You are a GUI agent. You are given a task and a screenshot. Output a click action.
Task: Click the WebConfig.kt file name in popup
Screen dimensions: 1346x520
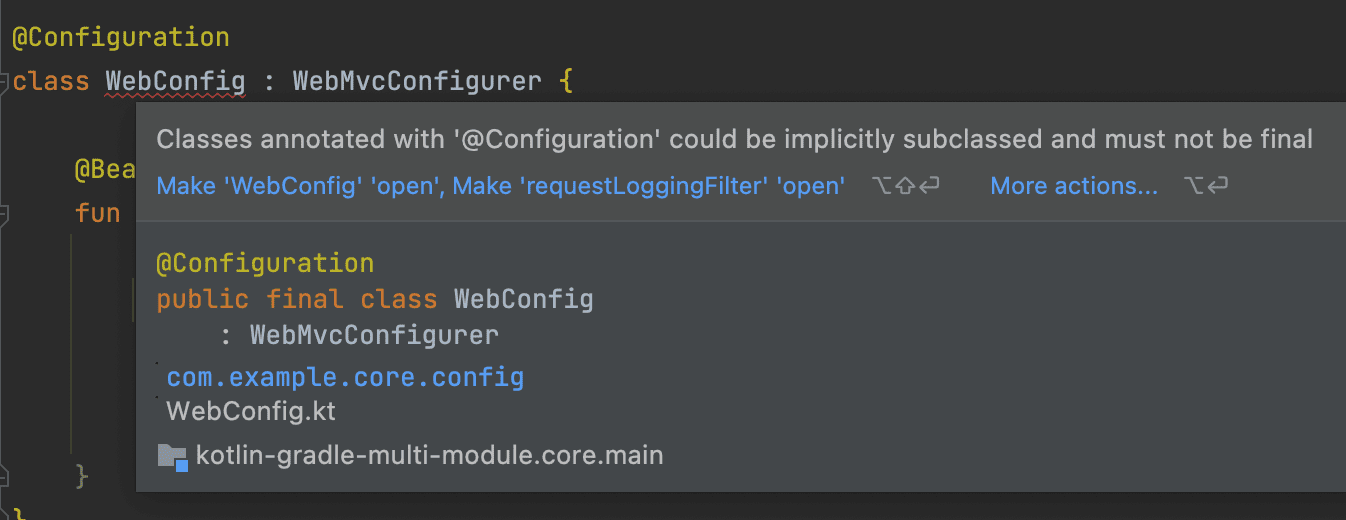(x=251, y=411)
